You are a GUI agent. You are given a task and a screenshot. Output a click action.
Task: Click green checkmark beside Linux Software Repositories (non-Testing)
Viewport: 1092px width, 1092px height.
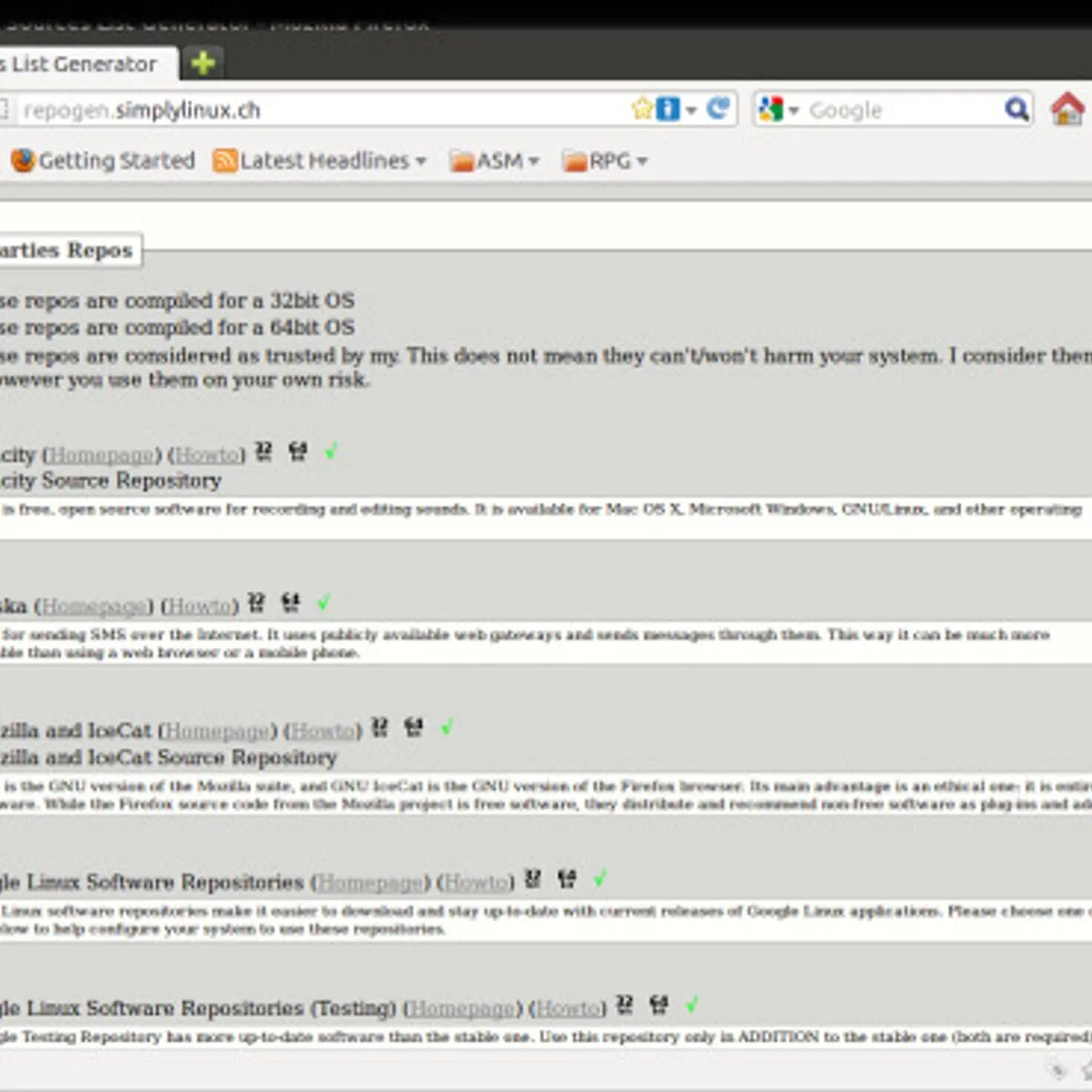point(600,878)
